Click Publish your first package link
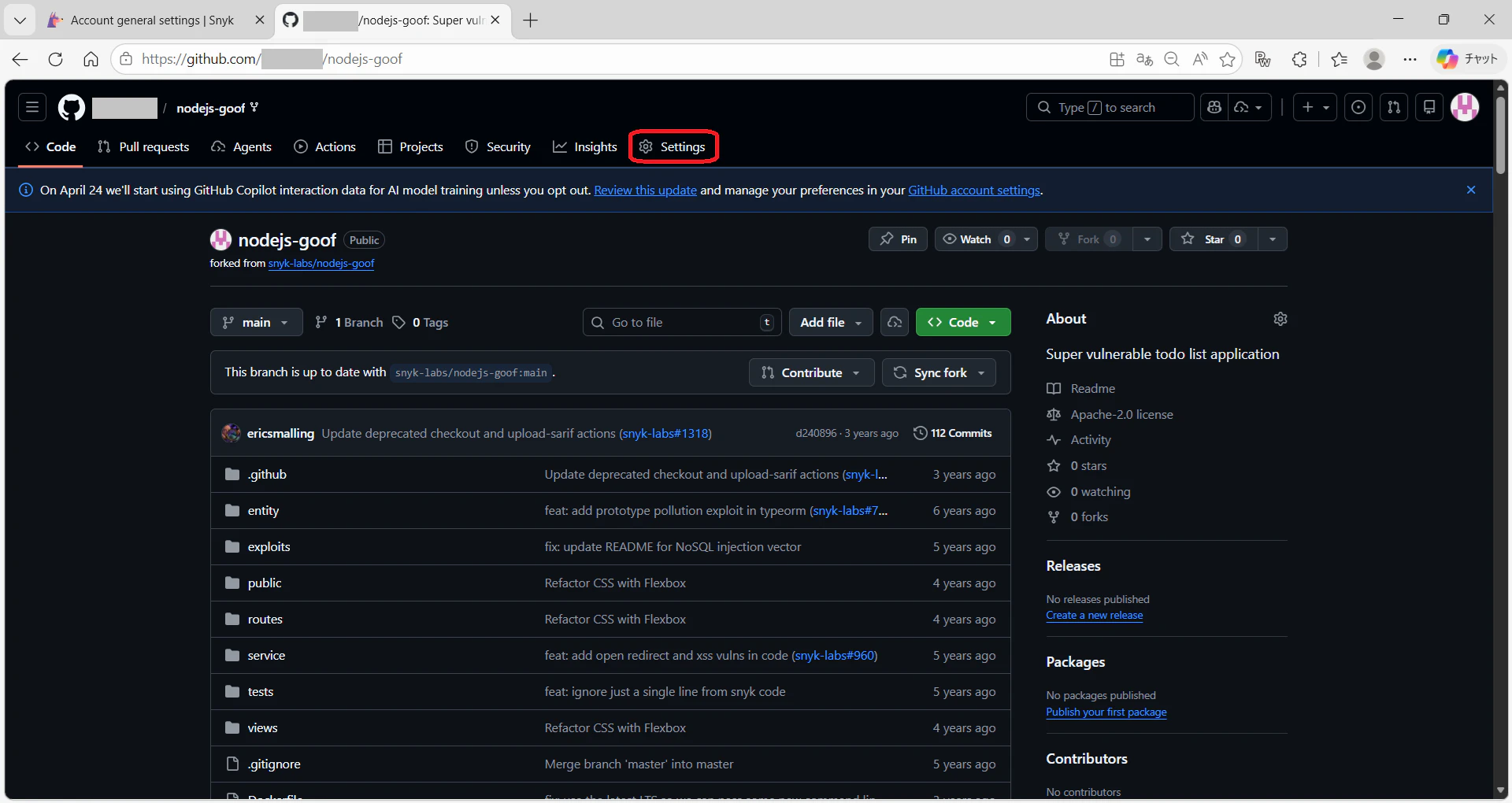 (1106, 712)
